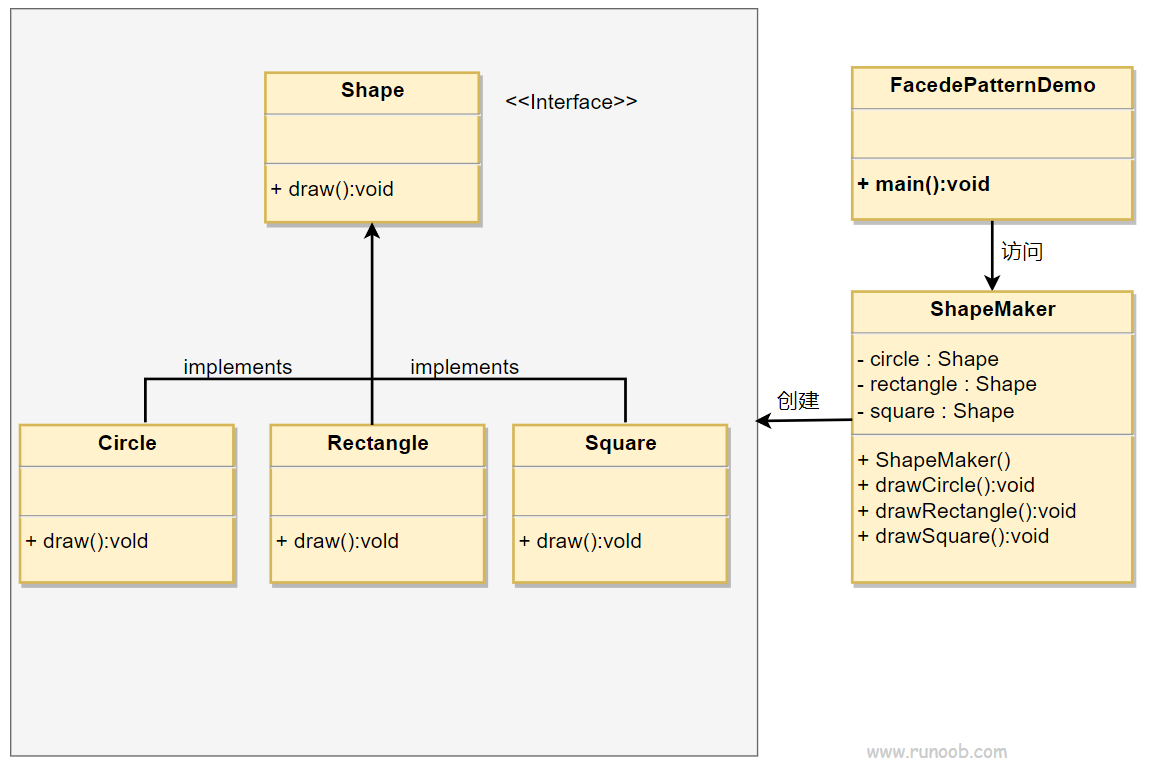This screenshot has width=1150, height=775.
Task: Select Circle's '+ draw():vold' method
Action: [87, 541]
